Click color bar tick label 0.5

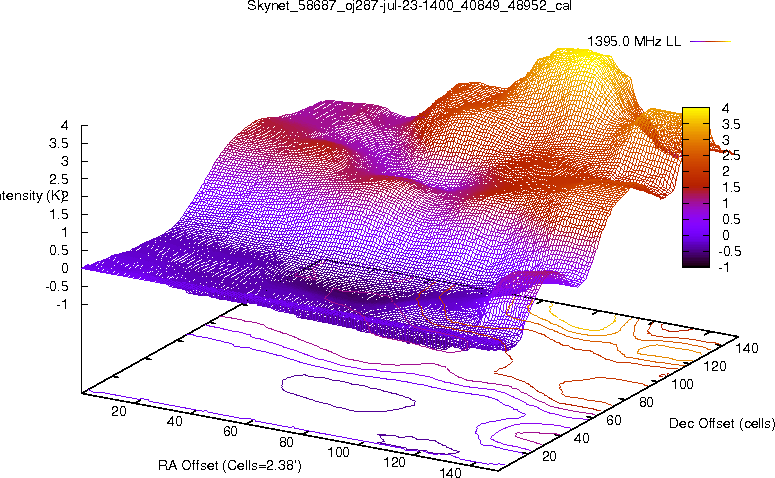tap(731, 219)
